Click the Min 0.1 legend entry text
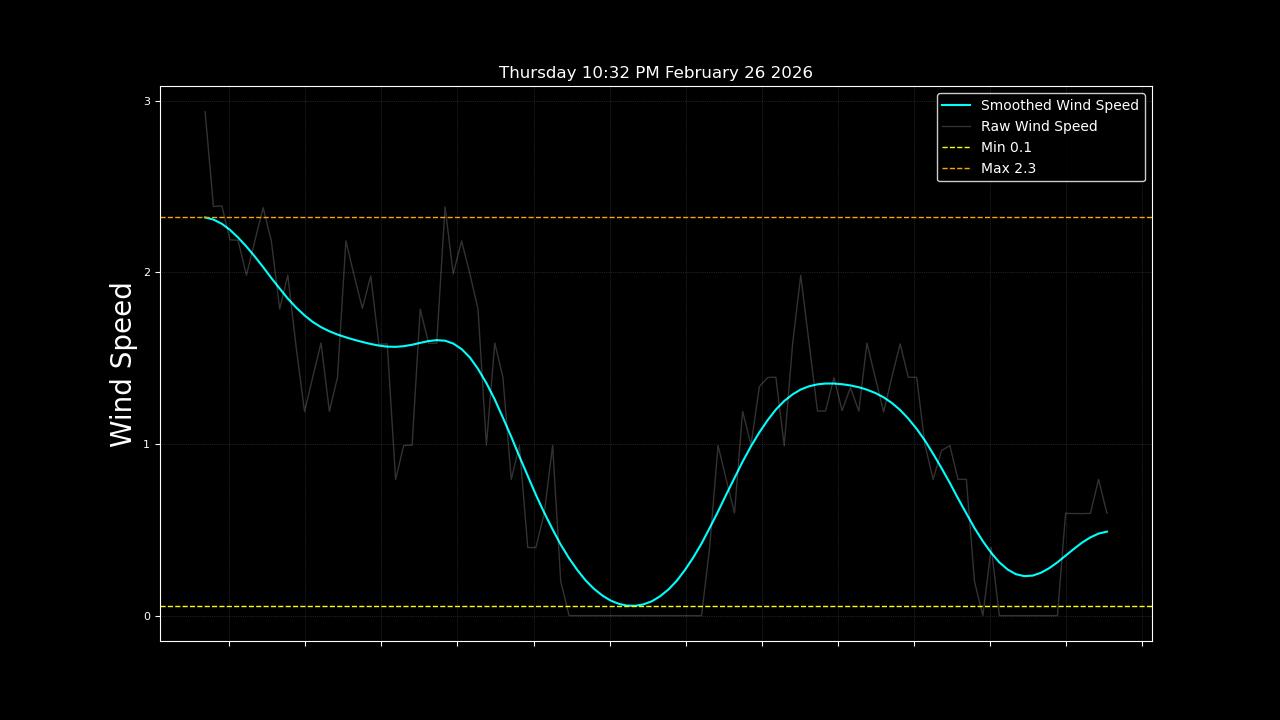Screen dimensions: 1280x720 point(1005,147)
